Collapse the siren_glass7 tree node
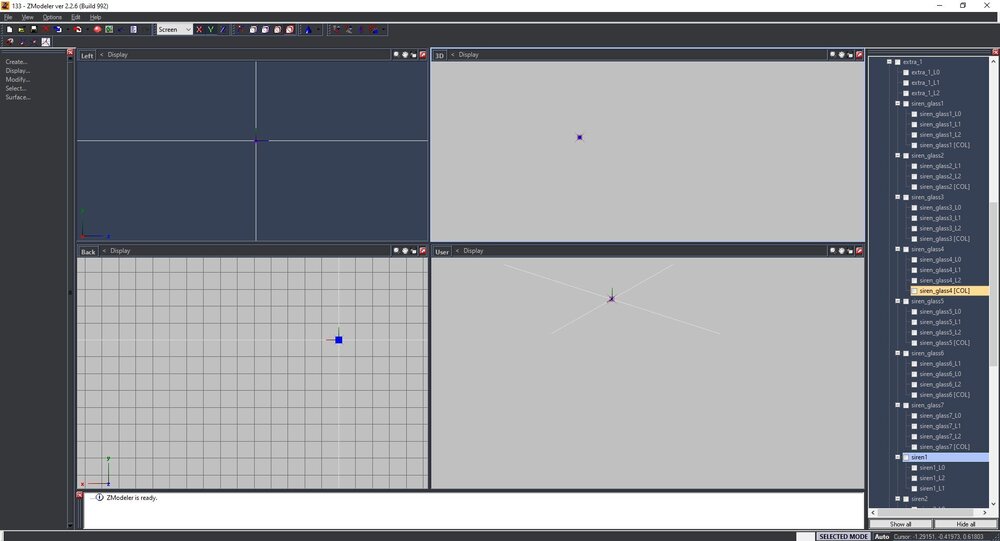The height and width of the screenshot is (541, 1000). tap(897, 405)
